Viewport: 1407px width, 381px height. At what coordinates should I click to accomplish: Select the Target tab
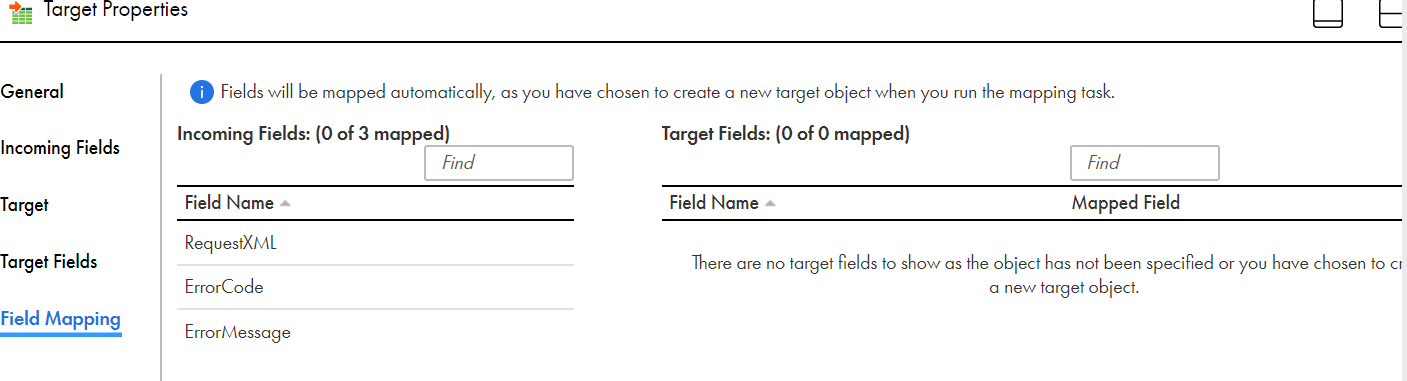point(24,205)
